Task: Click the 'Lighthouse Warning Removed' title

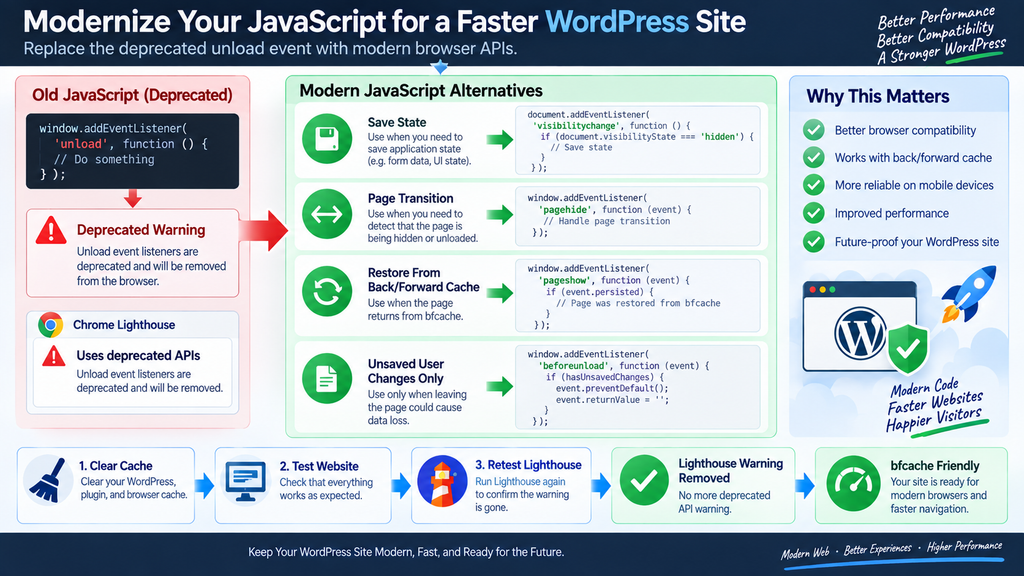Action: point(731,470)
